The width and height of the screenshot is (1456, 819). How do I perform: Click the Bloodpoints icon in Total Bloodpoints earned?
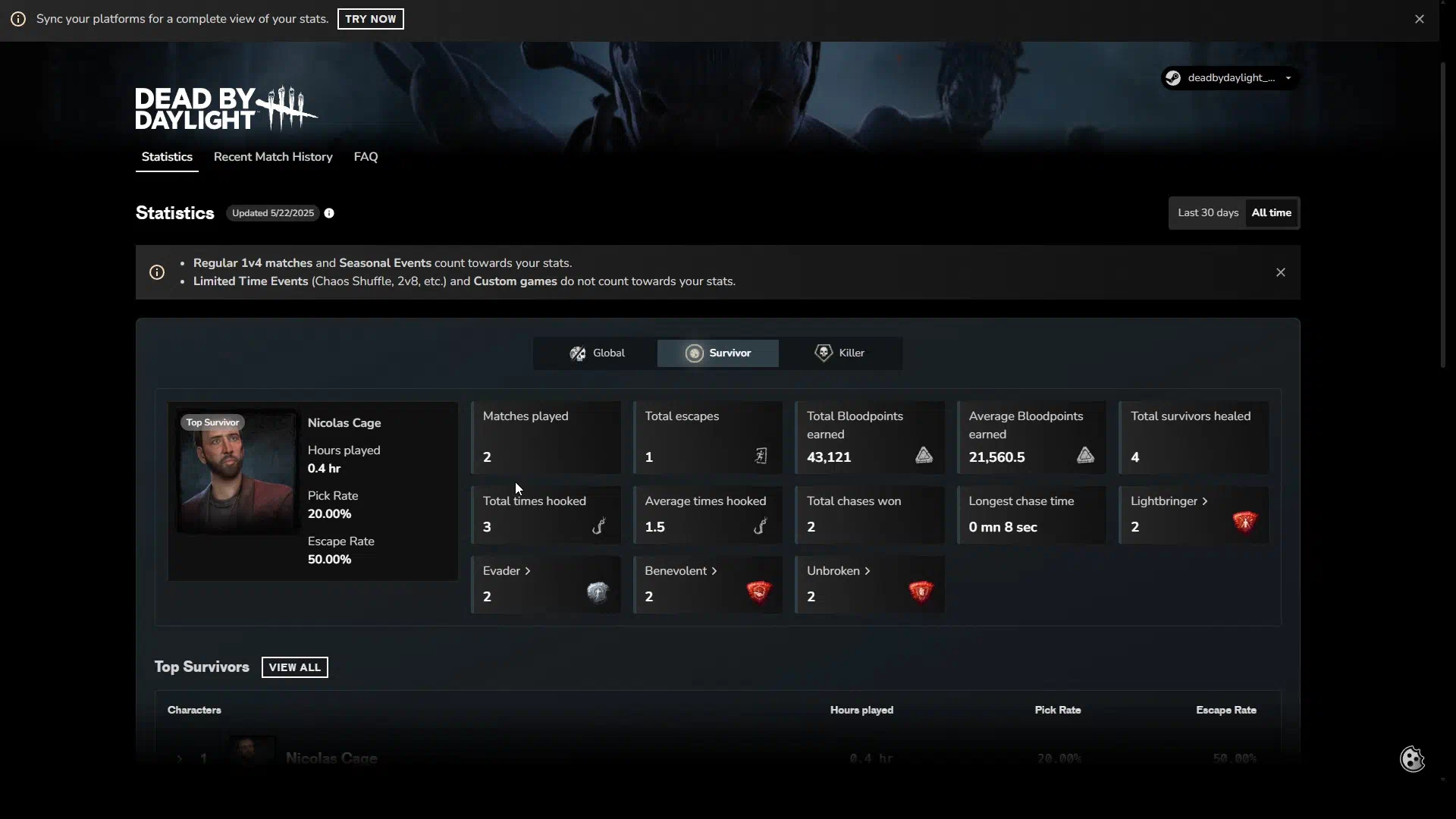pyautogui.click(x=924, y=455)
